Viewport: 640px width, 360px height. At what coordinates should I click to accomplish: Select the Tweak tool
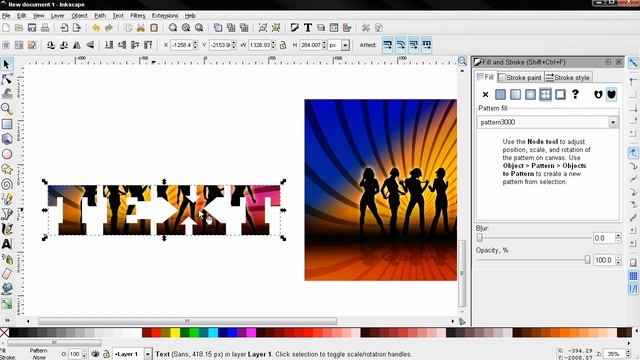point(7,94)
